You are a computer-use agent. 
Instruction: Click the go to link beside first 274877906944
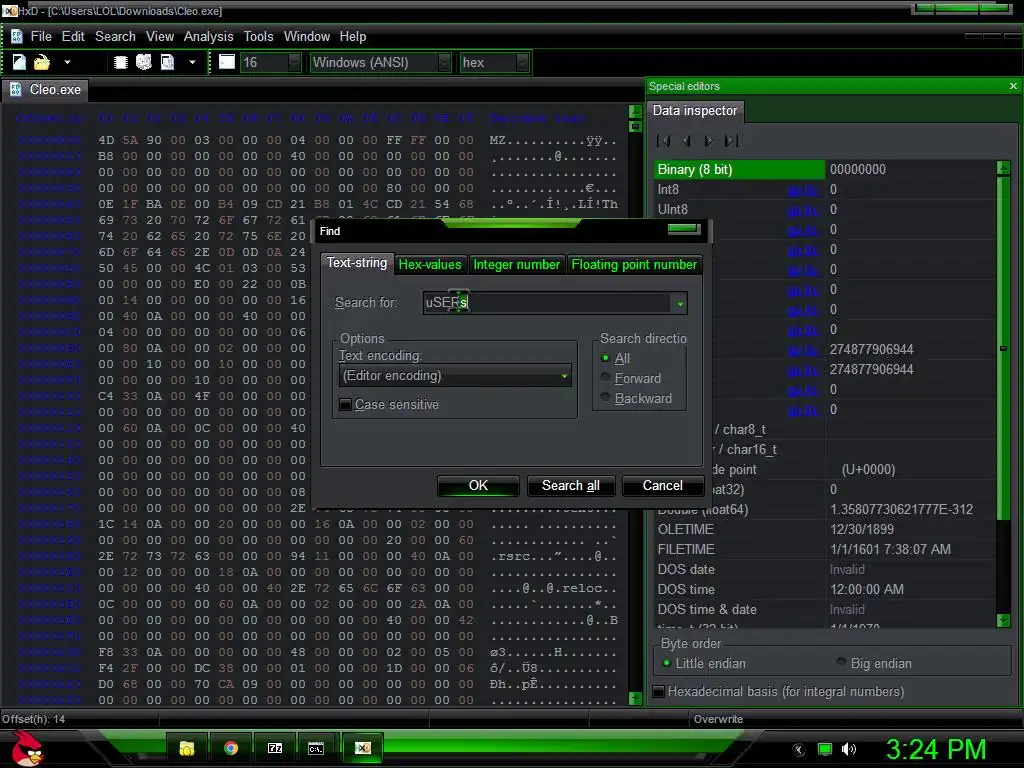tap(803, 350)
